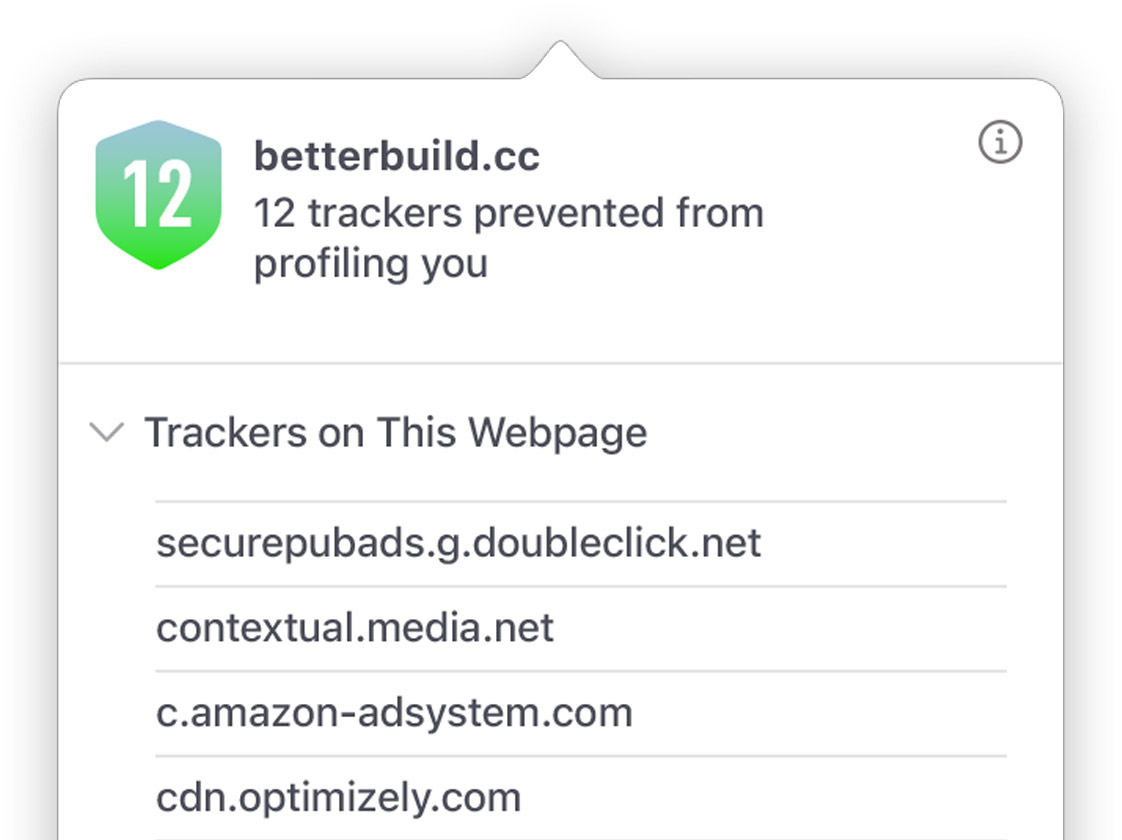Screen dimensions: 1122x840
Task: Choose the c.amazon-adsystem.com tracker row
Action: (394, 713)
